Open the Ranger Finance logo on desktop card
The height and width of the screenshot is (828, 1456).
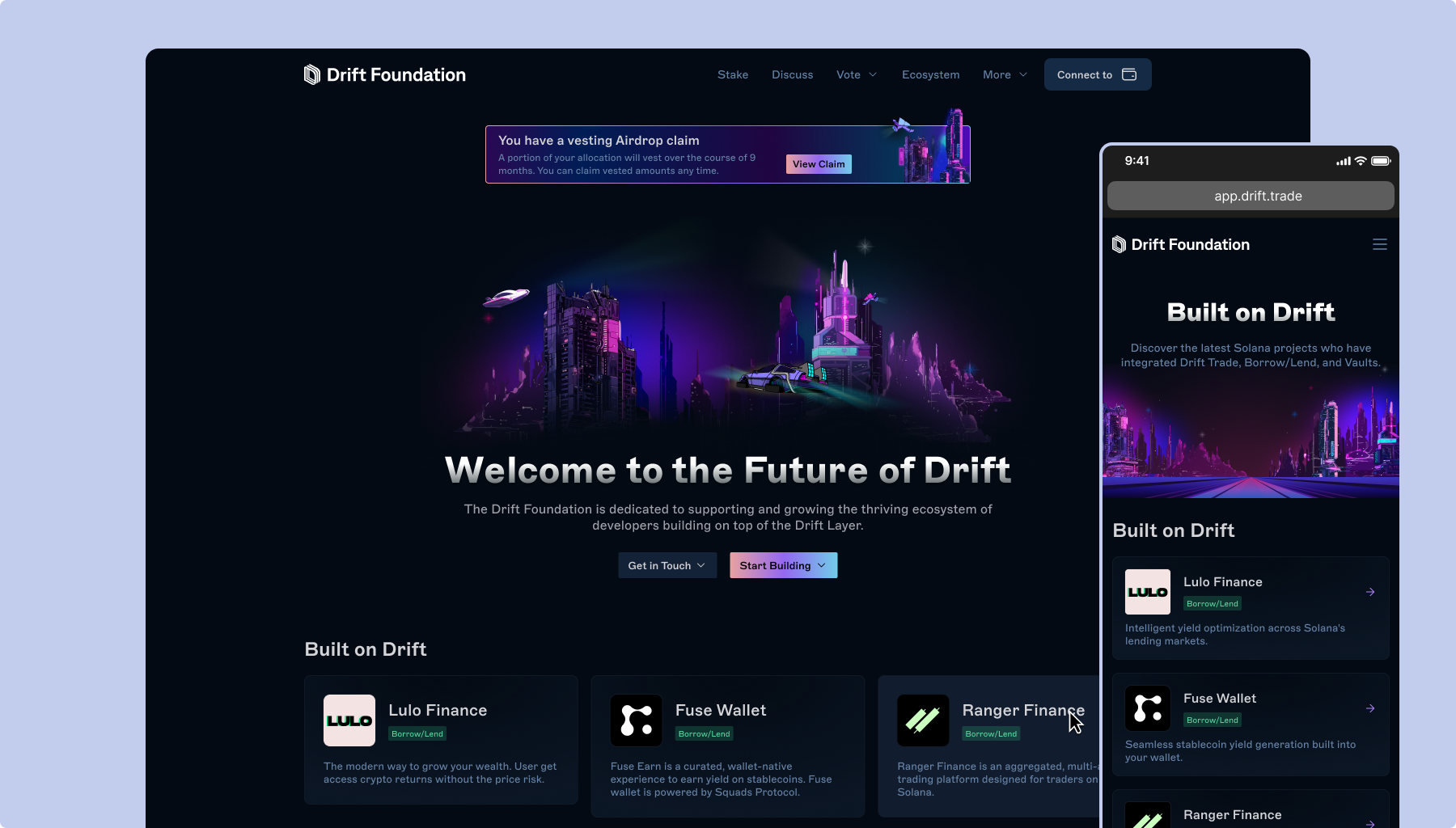point(923,720)
